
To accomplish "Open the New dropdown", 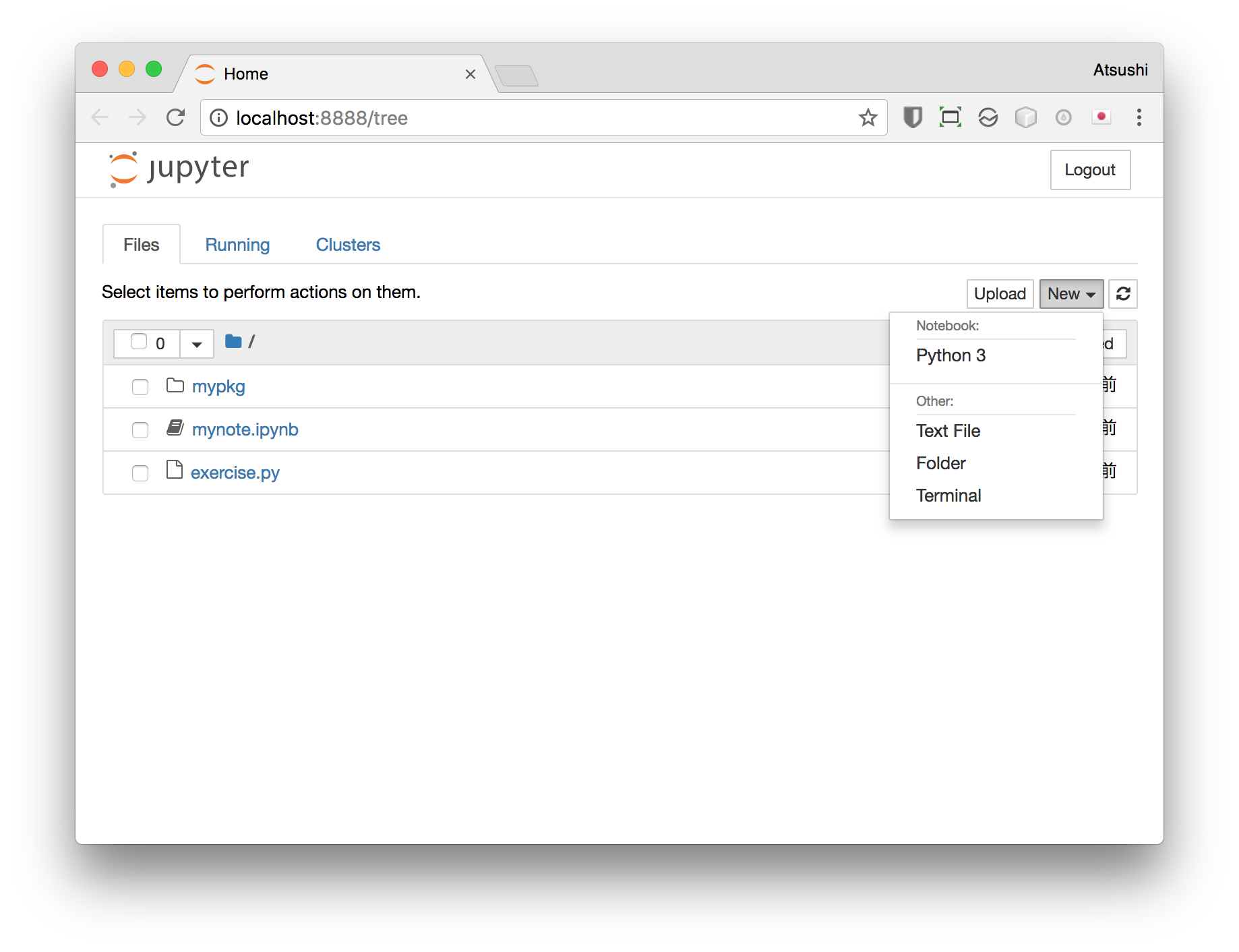I will (1070, 294).
